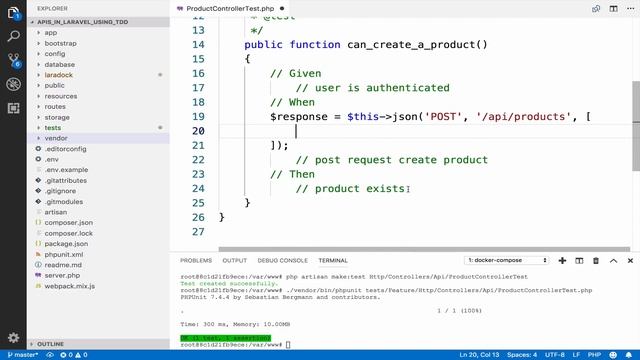Create a new terminal with plus icon
The width and height of the screenshot is (640, 360).
[x=562, y=260]
